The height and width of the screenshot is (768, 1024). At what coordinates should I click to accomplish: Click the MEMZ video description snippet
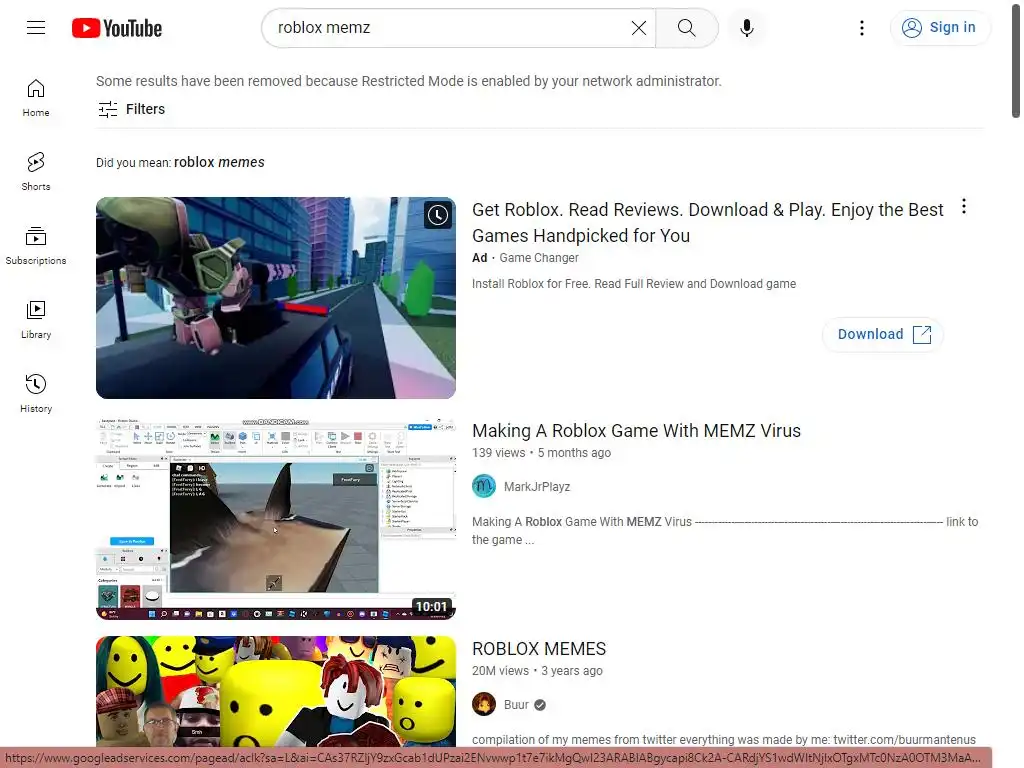tap(725, 531)
